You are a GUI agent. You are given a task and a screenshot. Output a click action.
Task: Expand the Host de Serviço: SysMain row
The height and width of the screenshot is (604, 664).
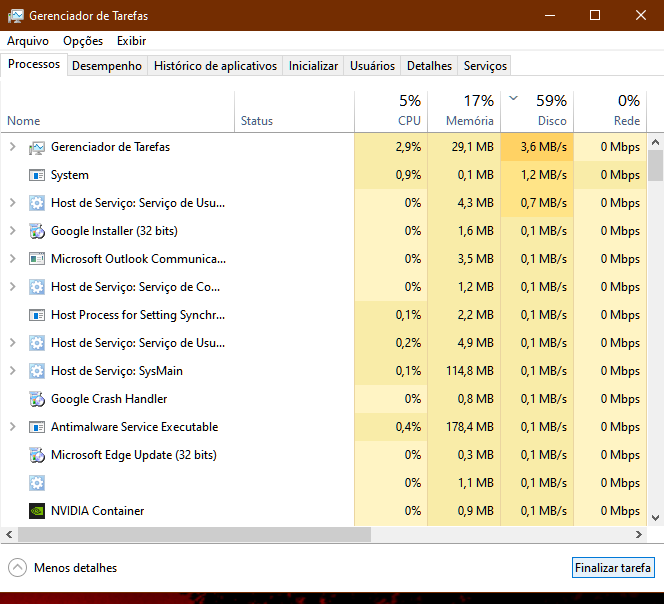pyautogui.click(x=13, y=371)
